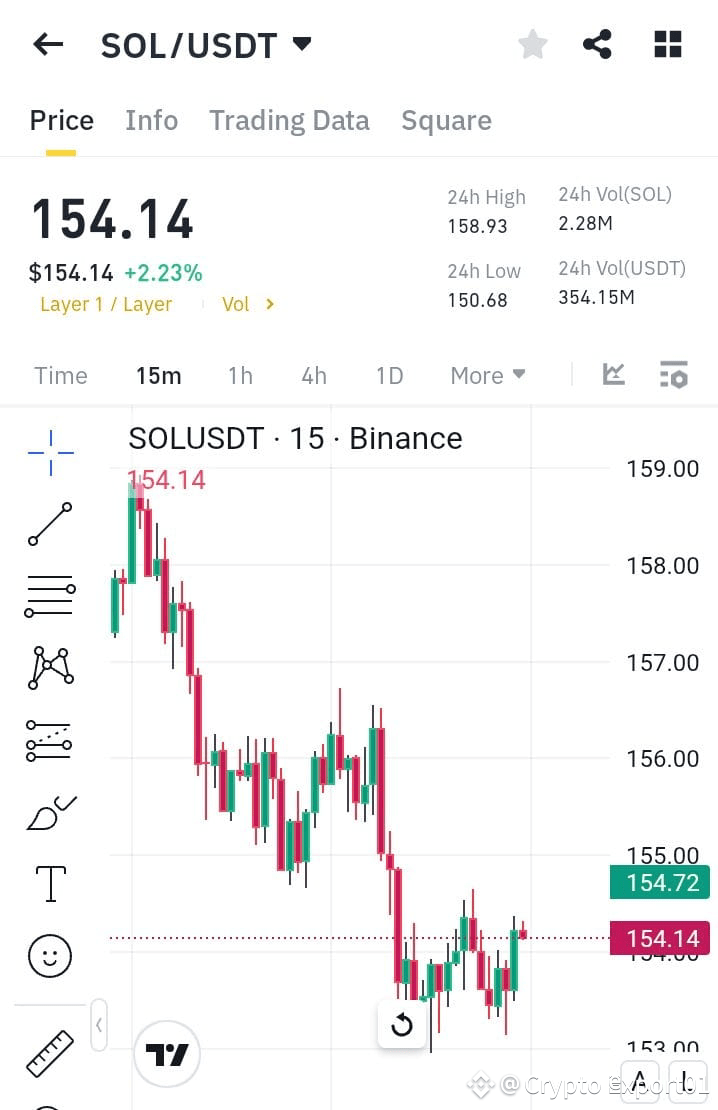Toggle the favorite star for SOL/USDT
The image size is (718, 1110).
[532, 44]
